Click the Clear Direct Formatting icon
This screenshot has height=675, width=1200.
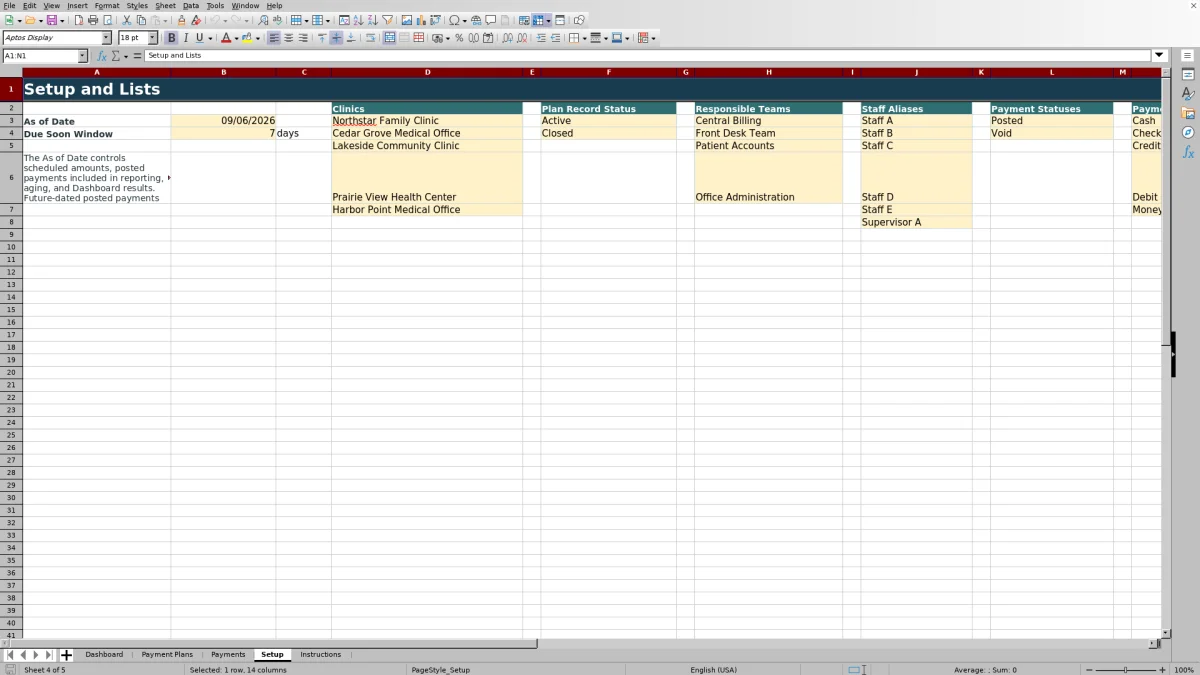tap(196, 20)
